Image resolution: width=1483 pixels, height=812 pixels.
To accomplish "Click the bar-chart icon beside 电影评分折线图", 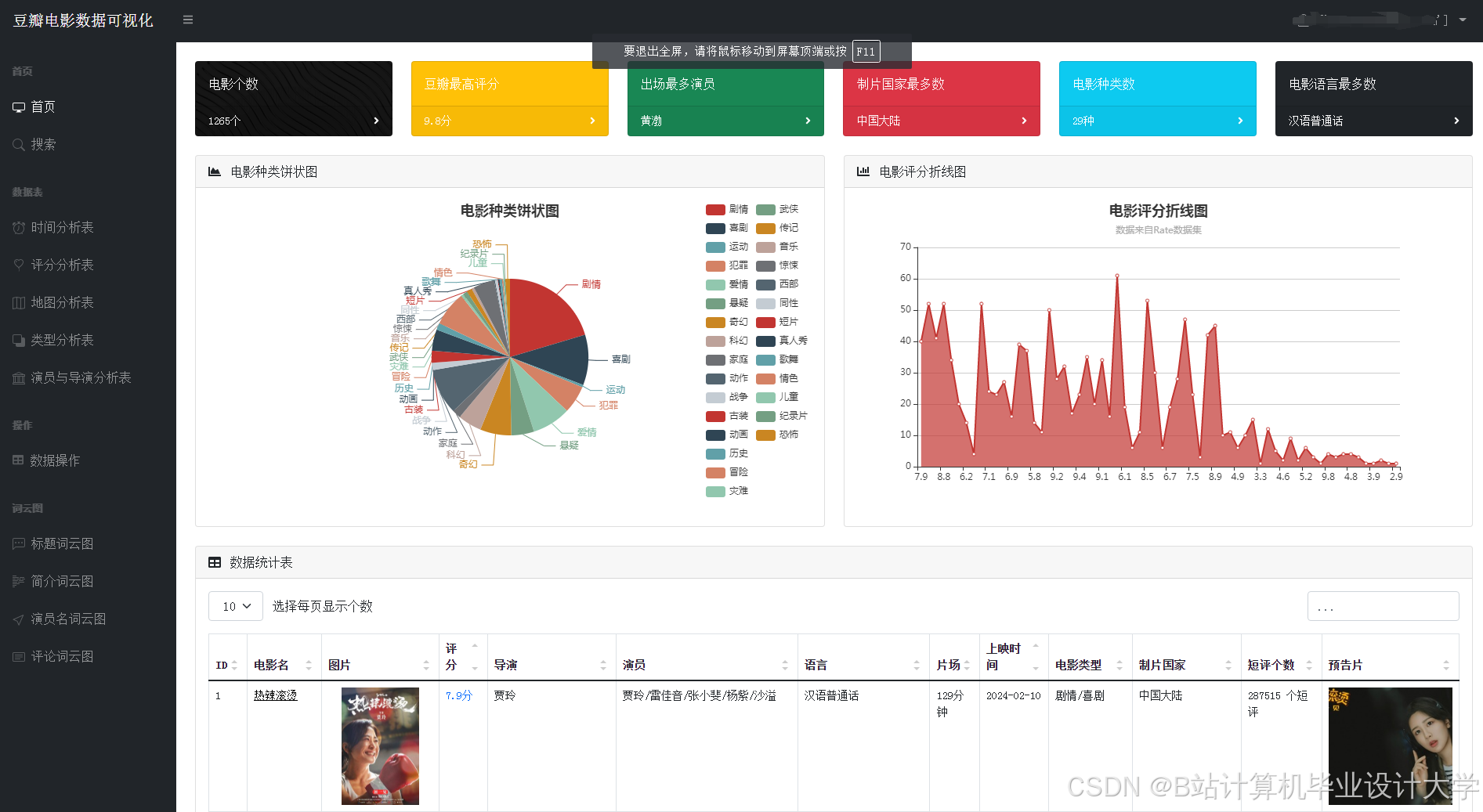I will (863, 171).
